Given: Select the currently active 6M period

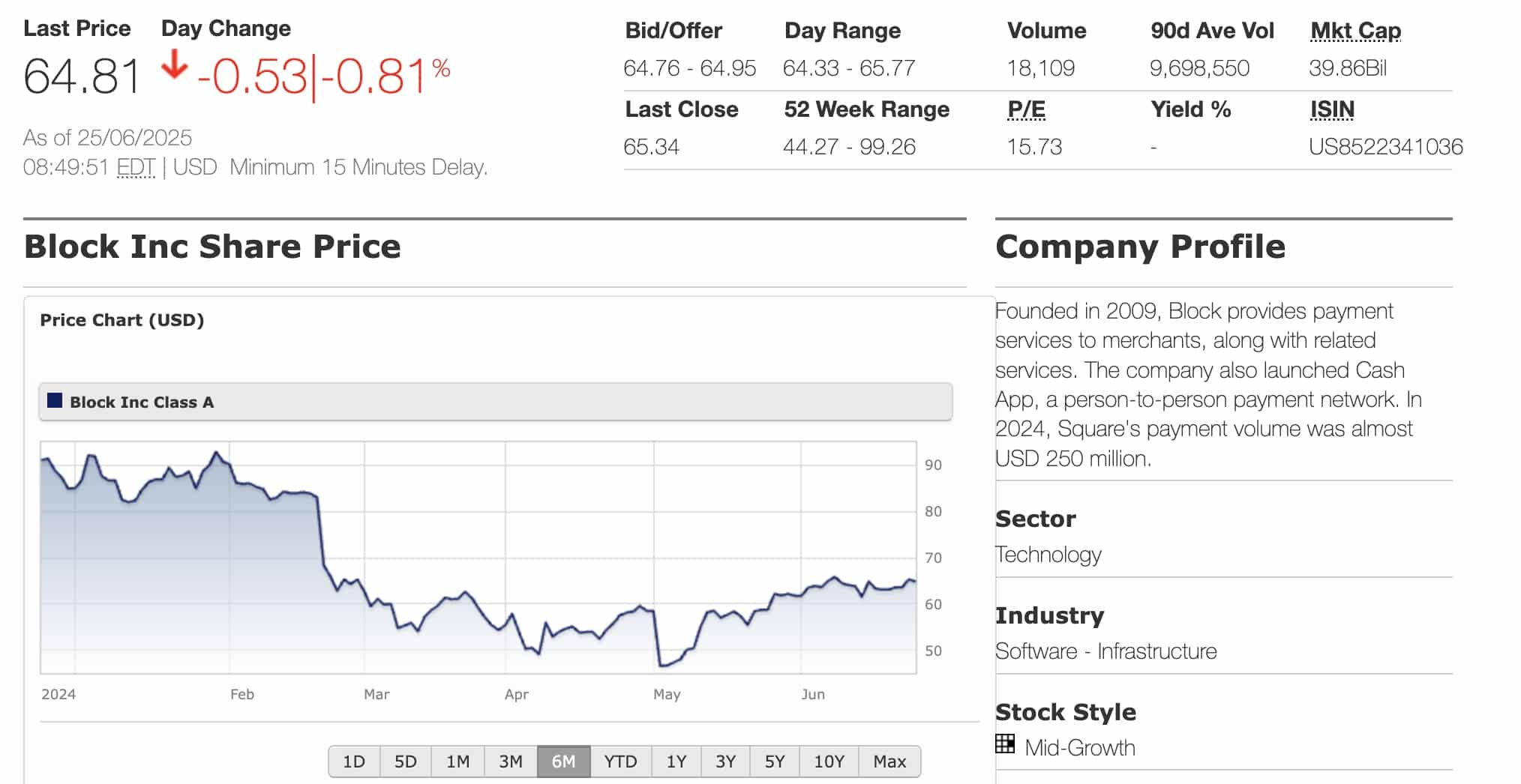Looking at the screenshot, I should tap(564, 761).
